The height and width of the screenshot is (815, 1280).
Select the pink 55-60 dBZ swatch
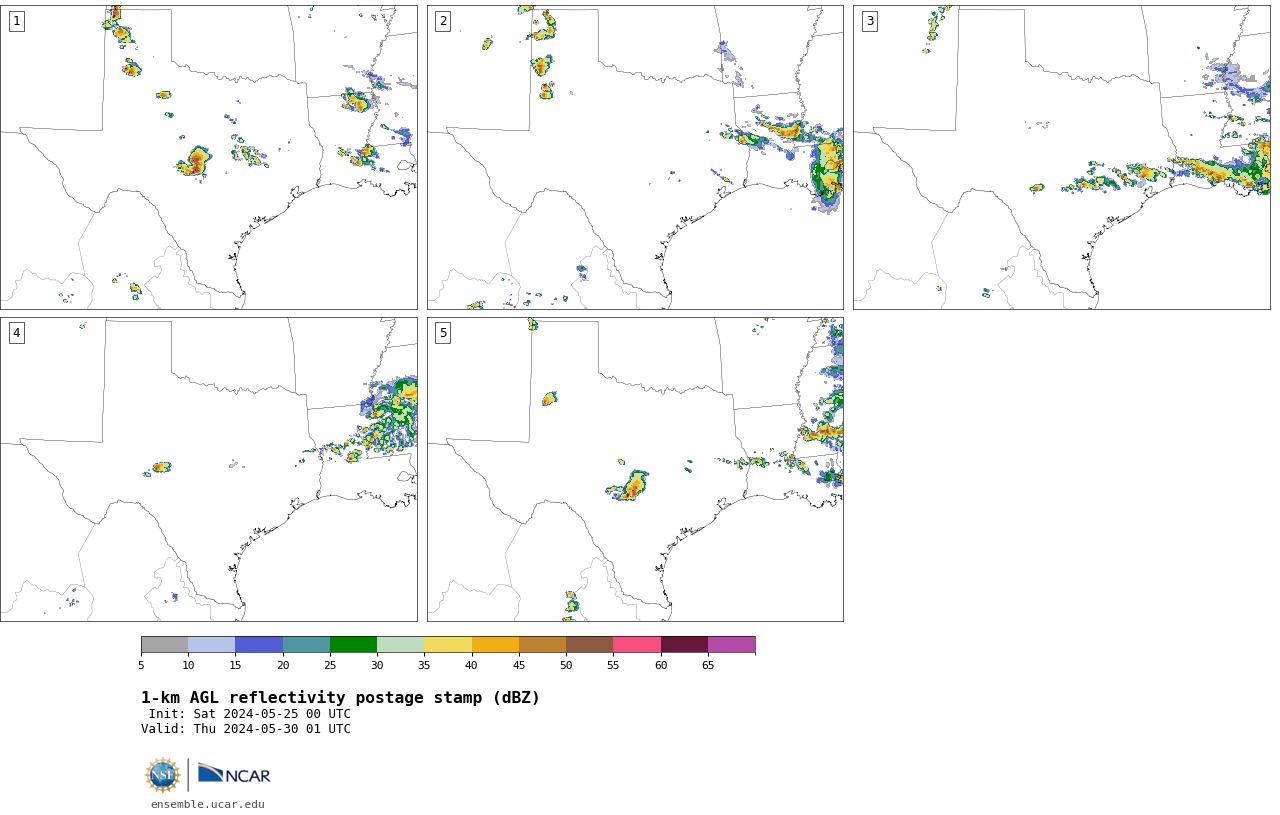point(637,644)
